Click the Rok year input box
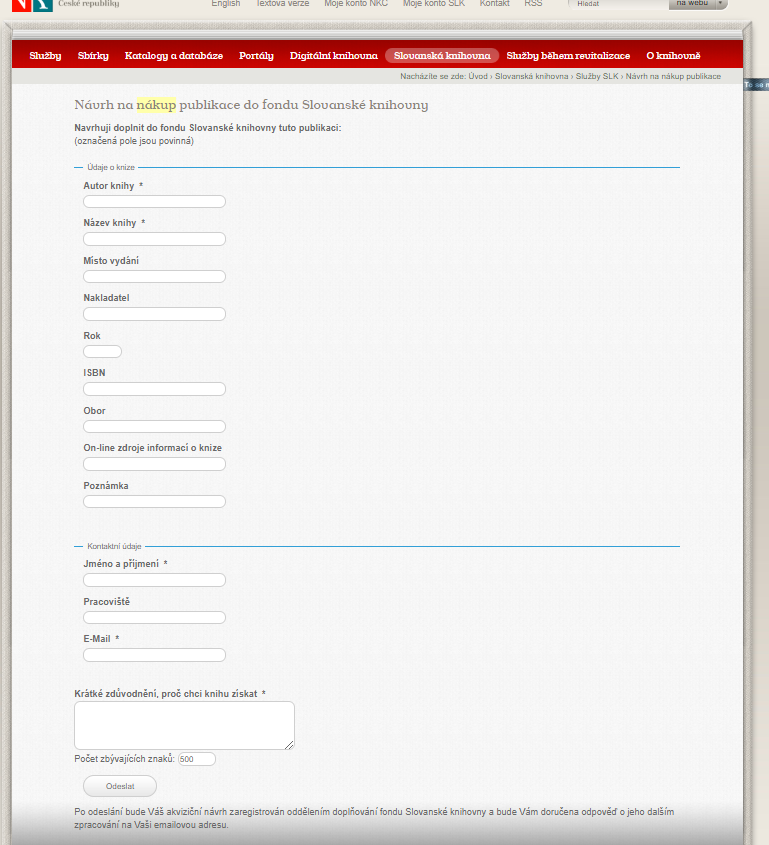This screenshot has height=845, width=769. [102, 352]
